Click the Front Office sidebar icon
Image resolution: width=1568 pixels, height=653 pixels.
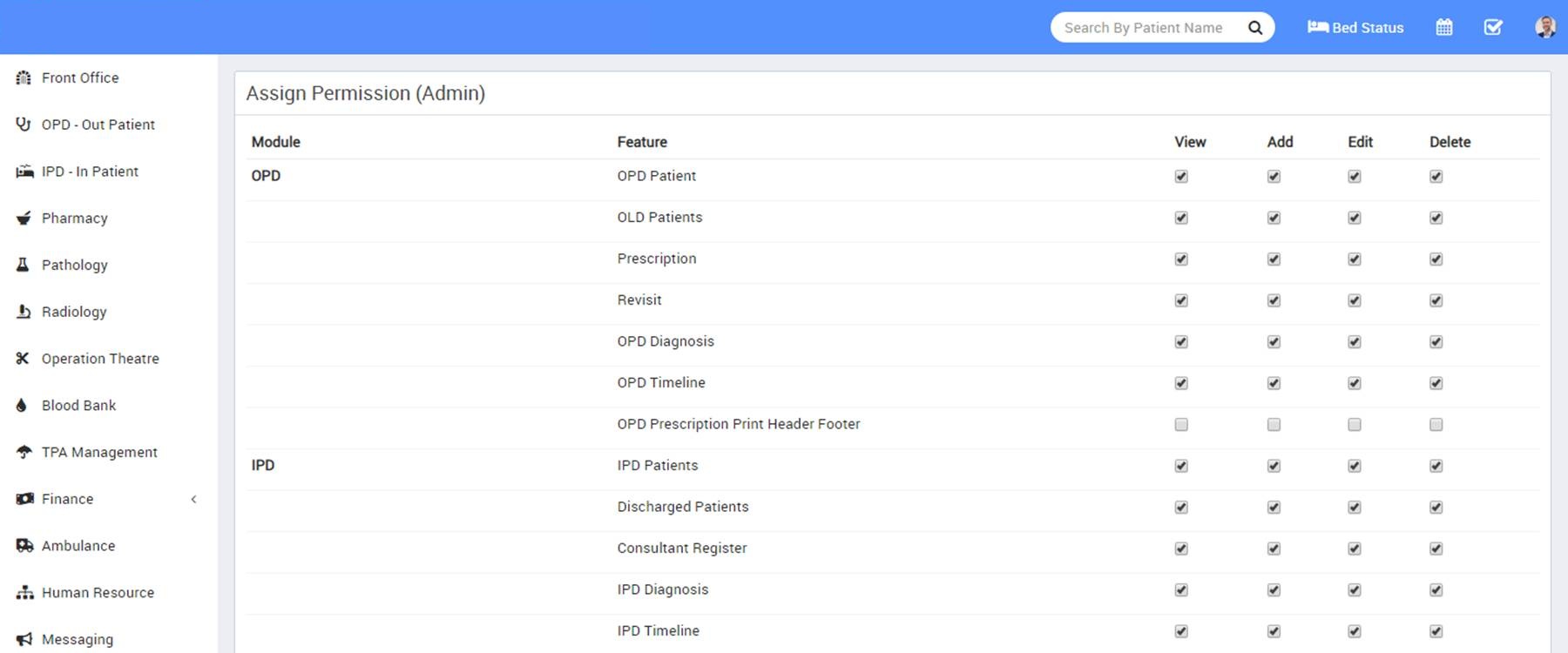pos(24,77)
